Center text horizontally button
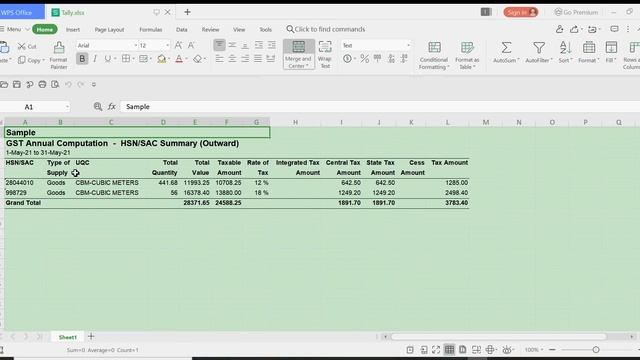The image size is (640, 360). click(x=232, y=59)
